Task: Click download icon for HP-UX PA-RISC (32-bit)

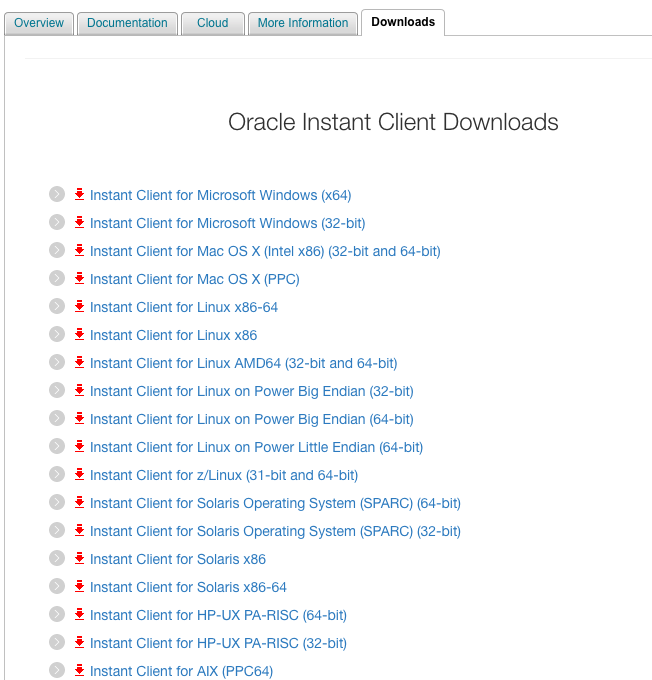Action: 79,642
